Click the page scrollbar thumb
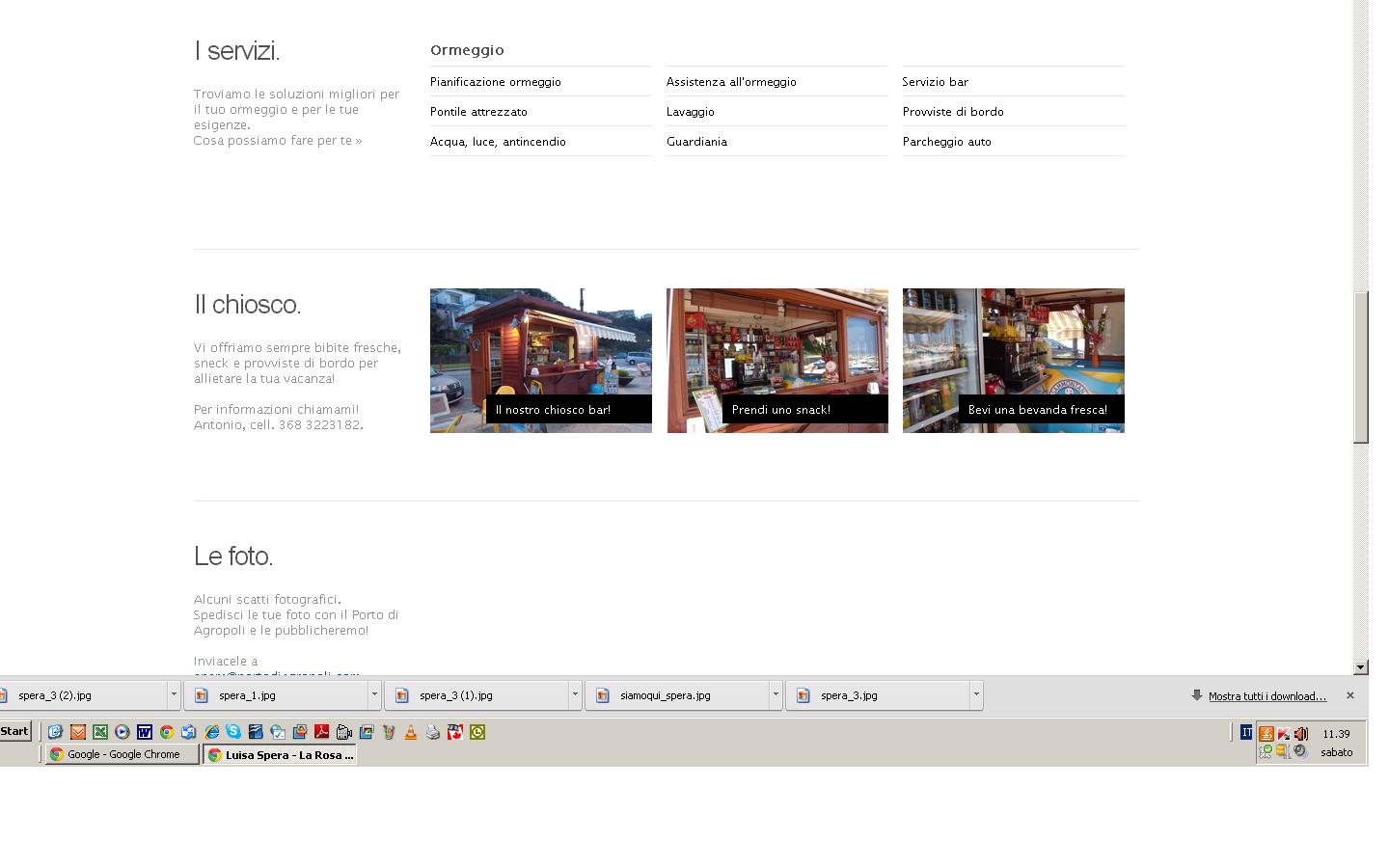 1361,367
